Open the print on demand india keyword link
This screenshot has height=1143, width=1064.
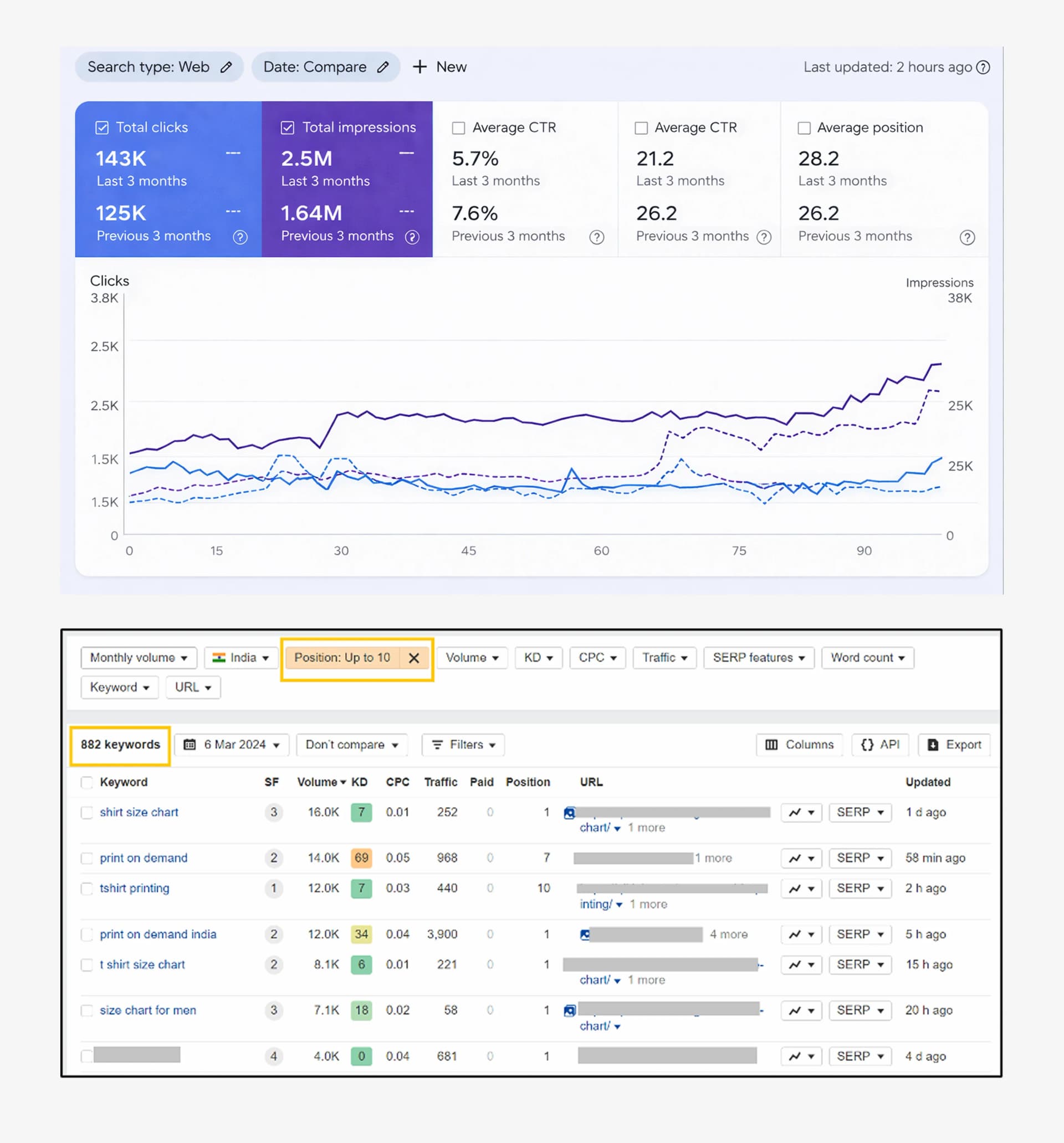158,934
